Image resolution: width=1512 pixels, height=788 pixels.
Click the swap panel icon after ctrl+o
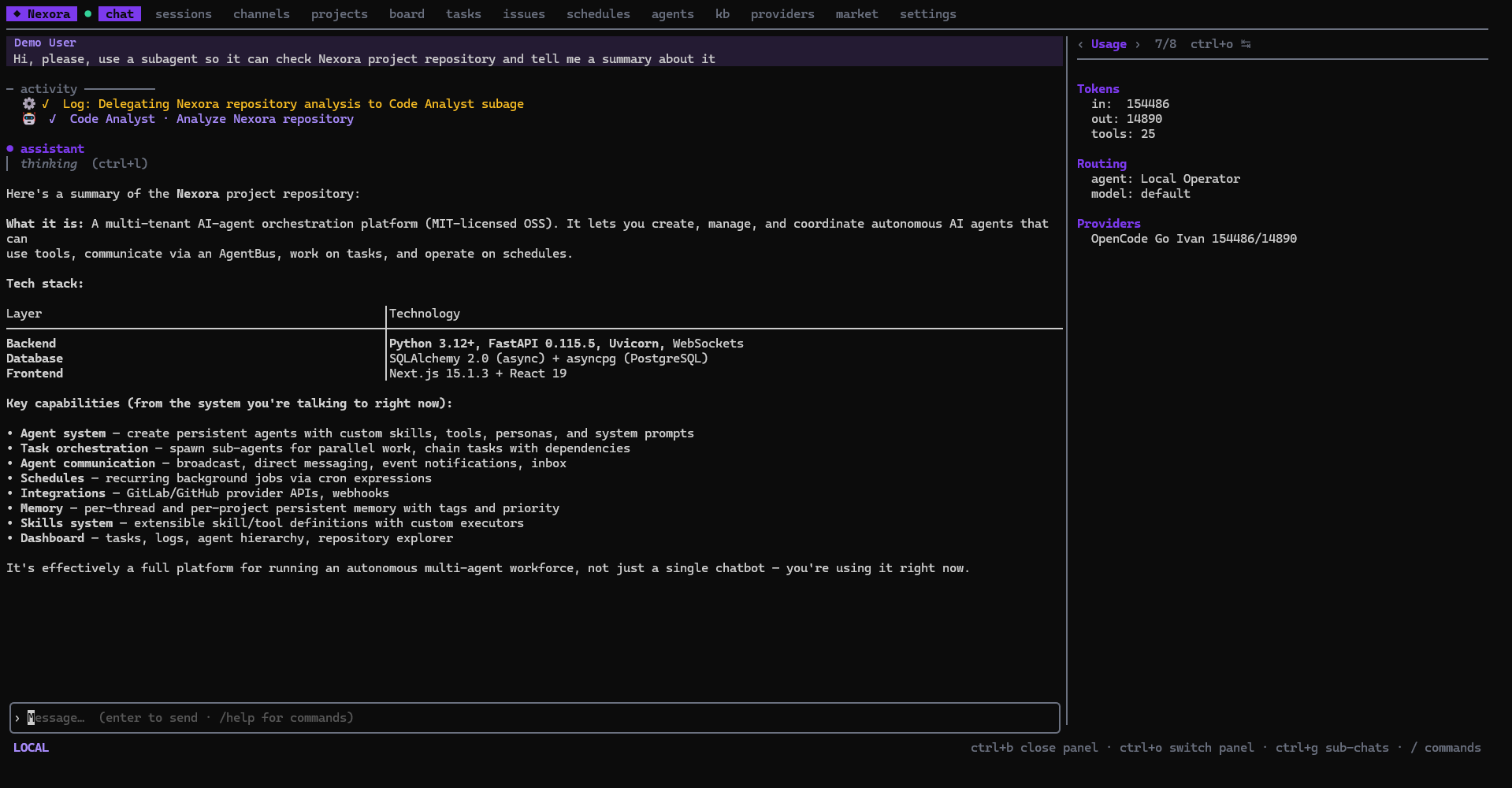1246,44
